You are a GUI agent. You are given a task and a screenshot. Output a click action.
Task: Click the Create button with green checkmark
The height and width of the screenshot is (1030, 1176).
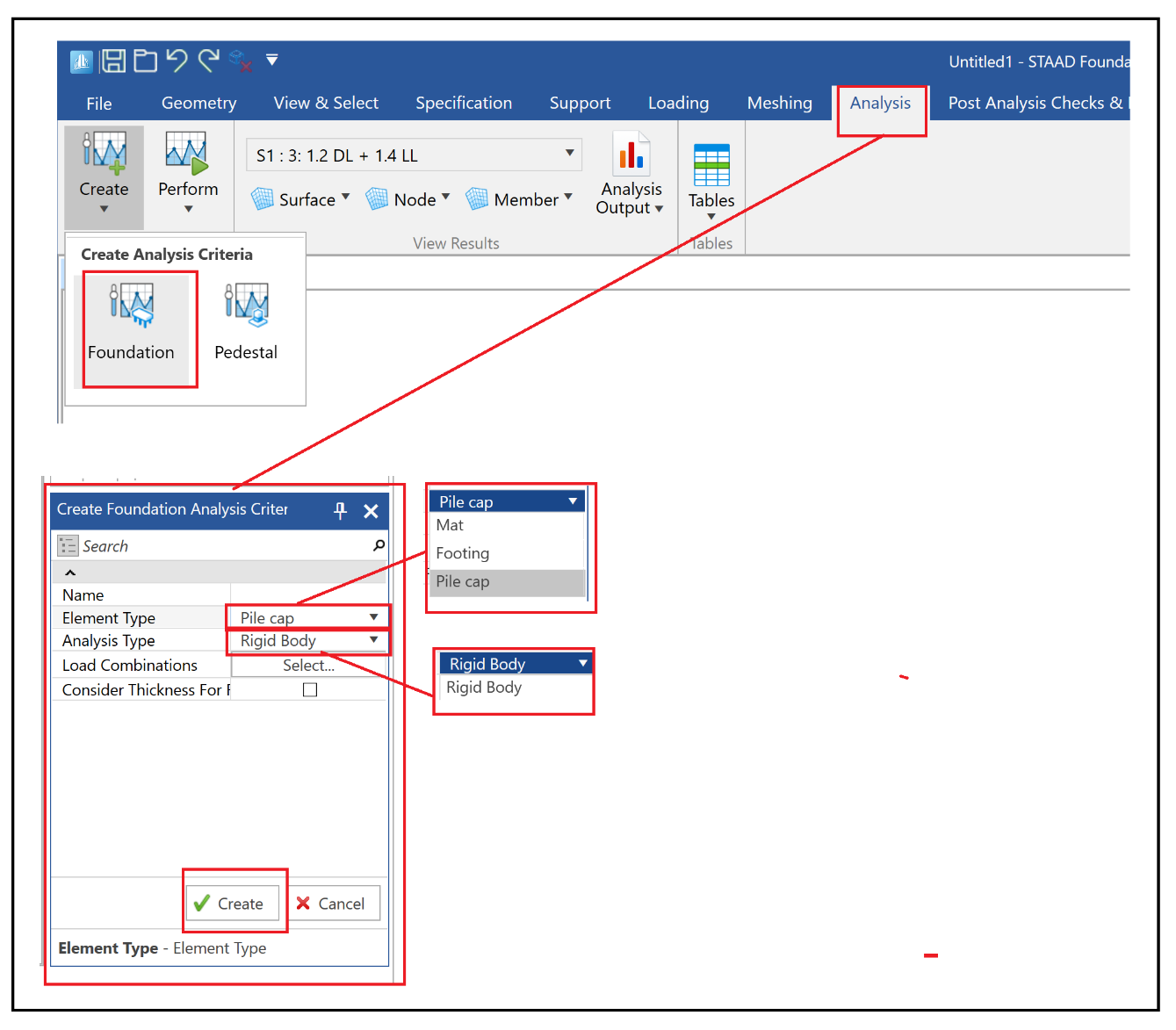point(233,904)
